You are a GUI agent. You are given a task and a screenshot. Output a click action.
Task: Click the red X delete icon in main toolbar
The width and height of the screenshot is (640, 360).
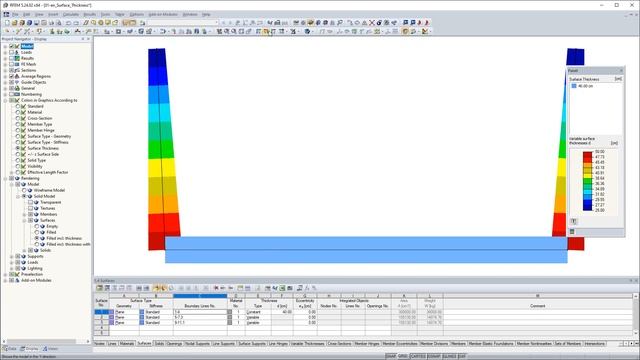tap(372, 23)
